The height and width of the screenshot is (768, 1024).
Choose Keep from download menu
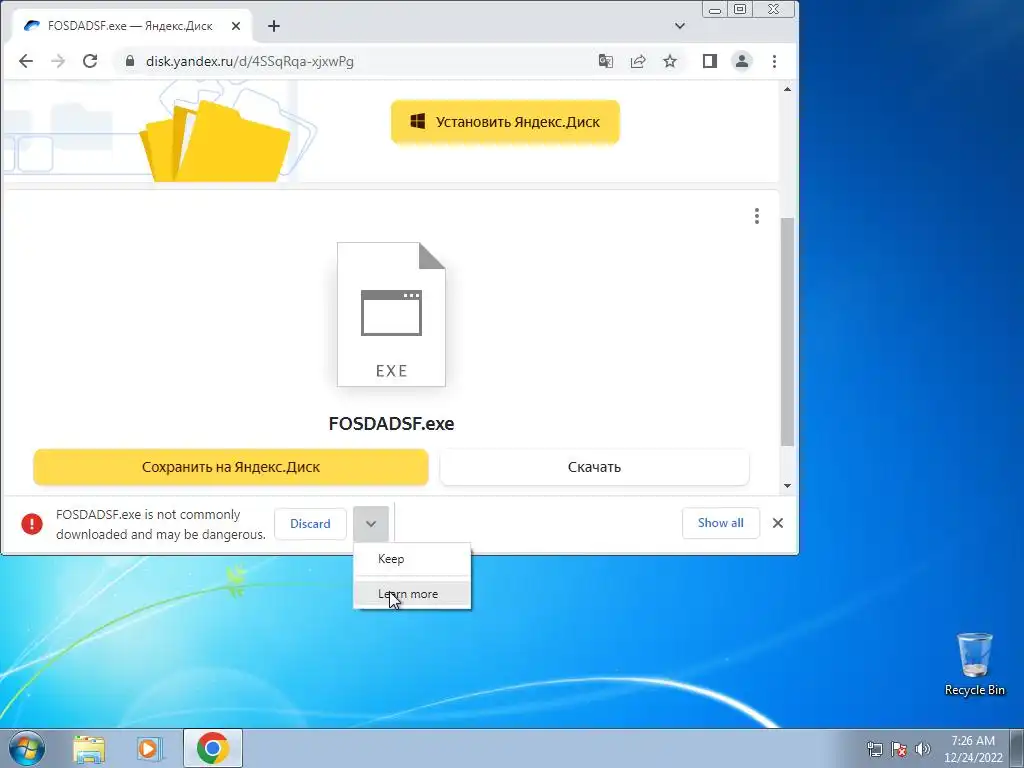(412, 559)
